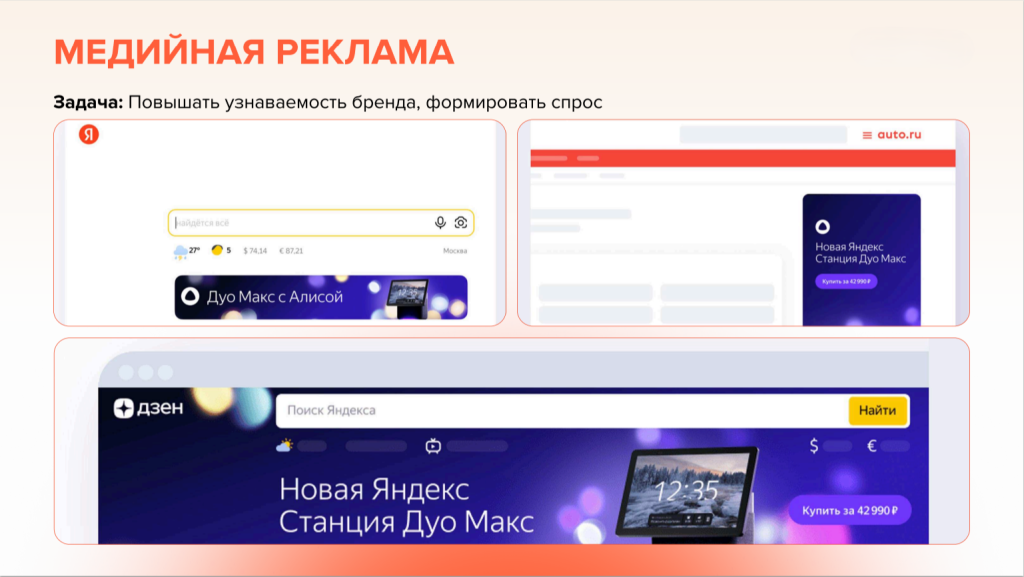Open the auto.ru hamburger menu

click(x=866, y=135)
